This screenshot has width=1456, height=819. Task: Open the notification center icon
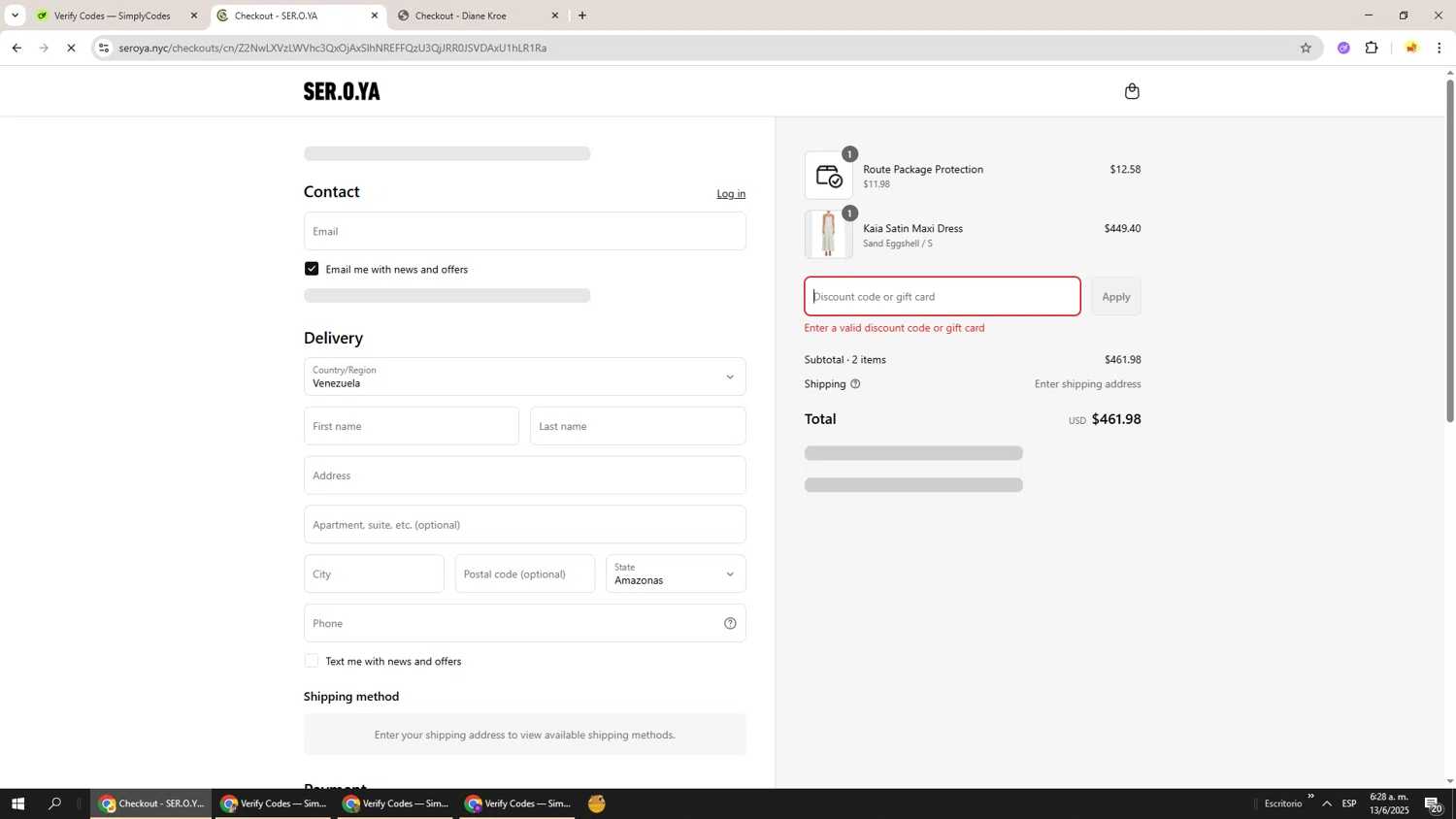pyautogui.click(x=1434, y=803)
